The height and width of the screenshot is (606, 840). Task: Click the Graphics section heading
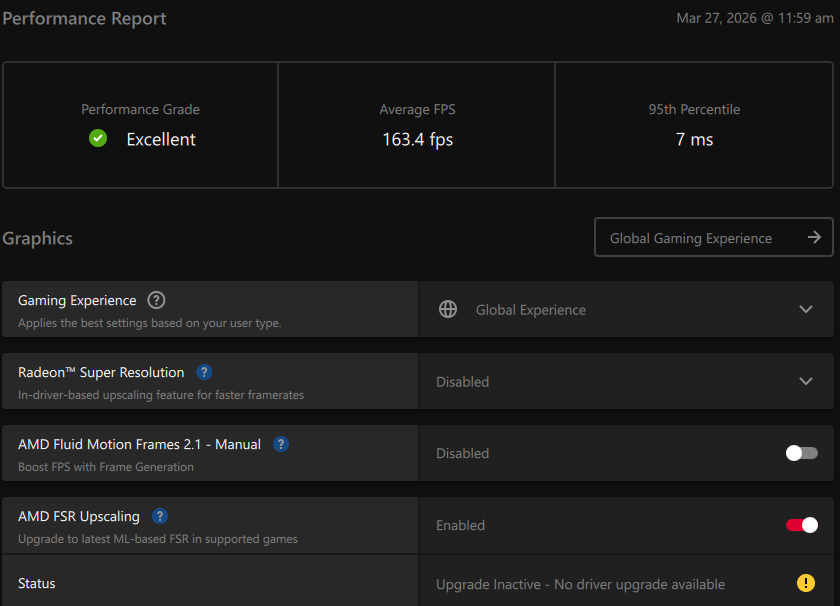coord(38,238)
